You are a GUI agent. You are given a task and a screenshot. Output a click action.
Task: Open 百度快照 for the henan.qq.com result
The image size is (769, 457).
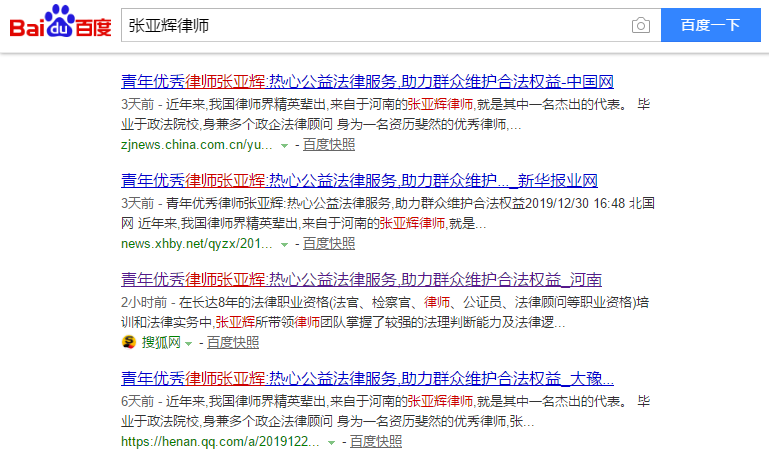tap(376, 441)
